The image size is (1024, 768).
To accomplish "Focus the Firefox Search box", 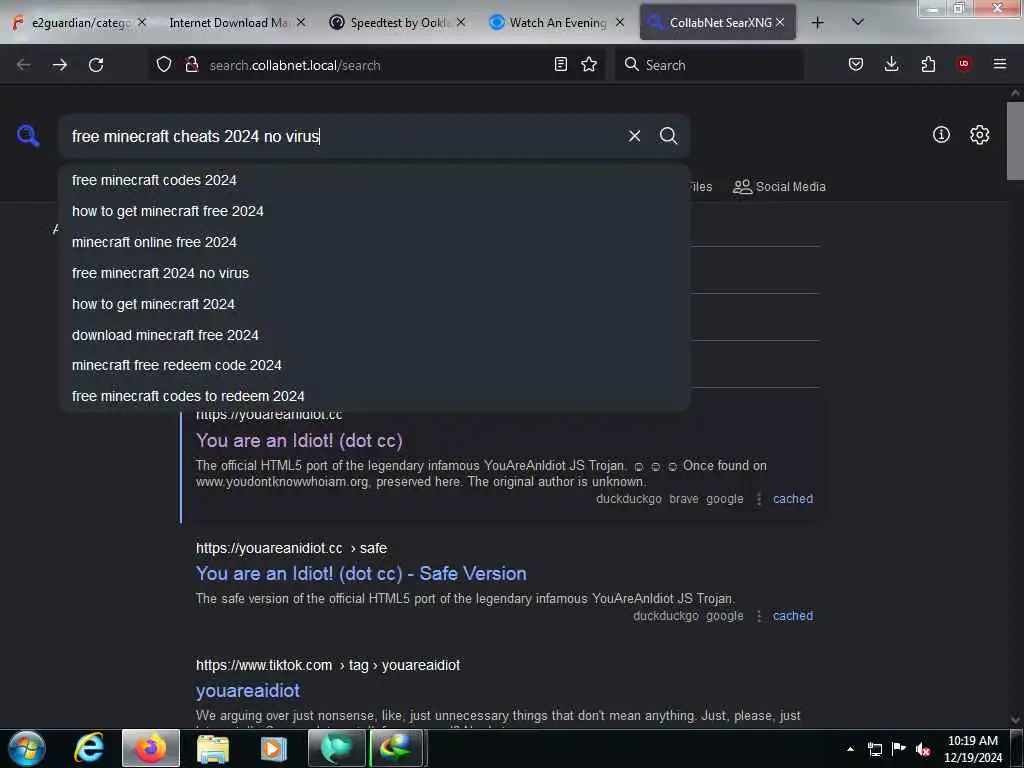I will point(709,65).
